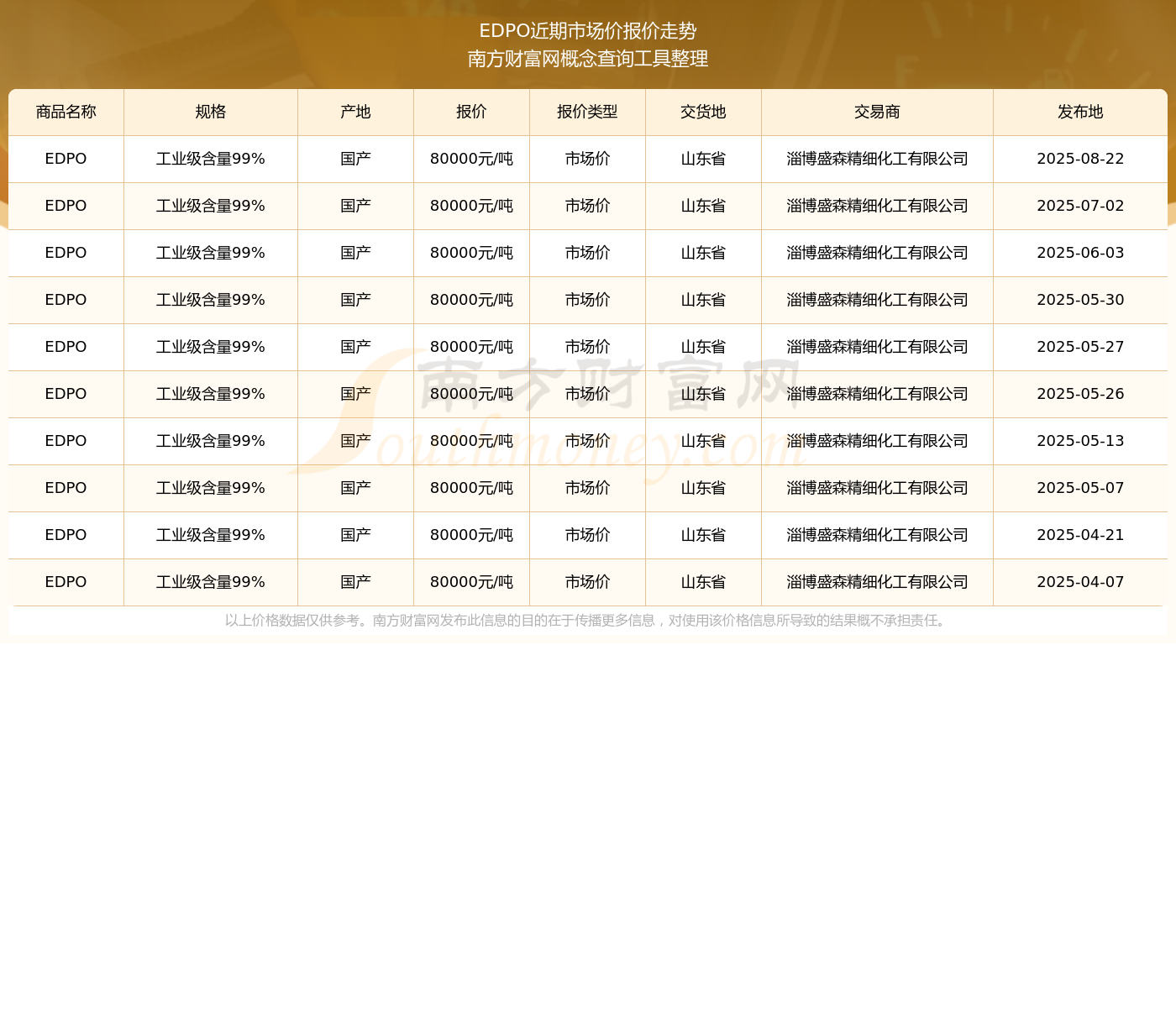Click 市场价 in the 2025-05-27 row
The height and width of the screenshot is (1012, 1176).
coord(588,347)
